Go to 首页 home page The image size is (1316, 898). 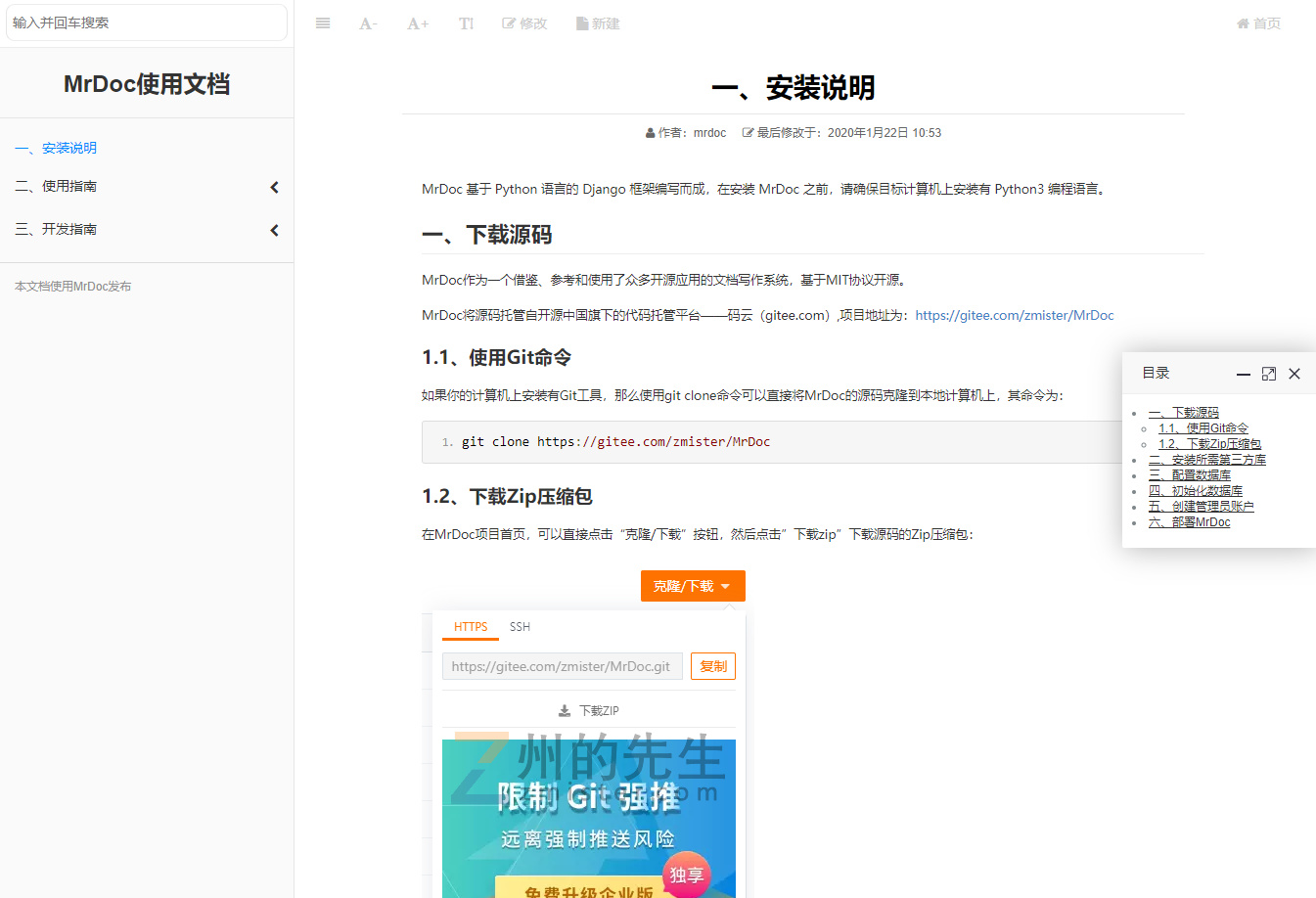1258,23
